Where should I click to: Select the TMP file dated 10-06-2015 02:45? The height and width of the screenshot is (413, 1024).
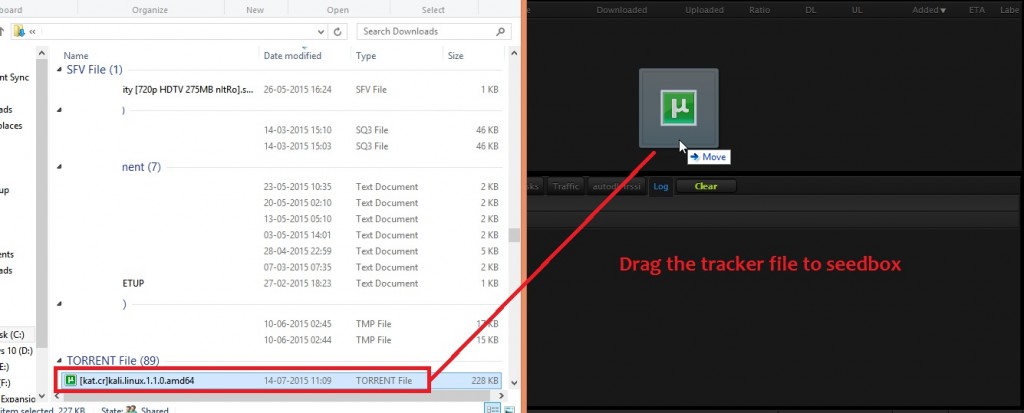281,323
